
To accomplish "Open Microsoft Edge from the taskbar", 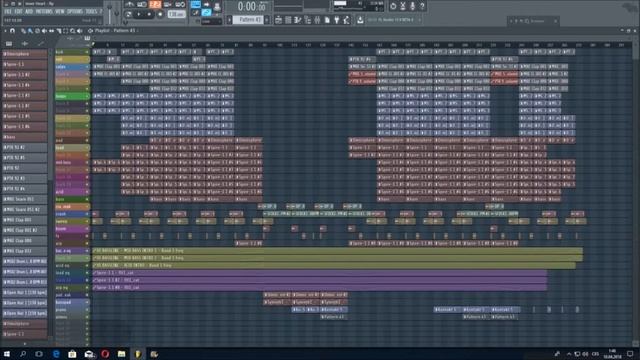I will pyautogui.click(x=56, y=354).
